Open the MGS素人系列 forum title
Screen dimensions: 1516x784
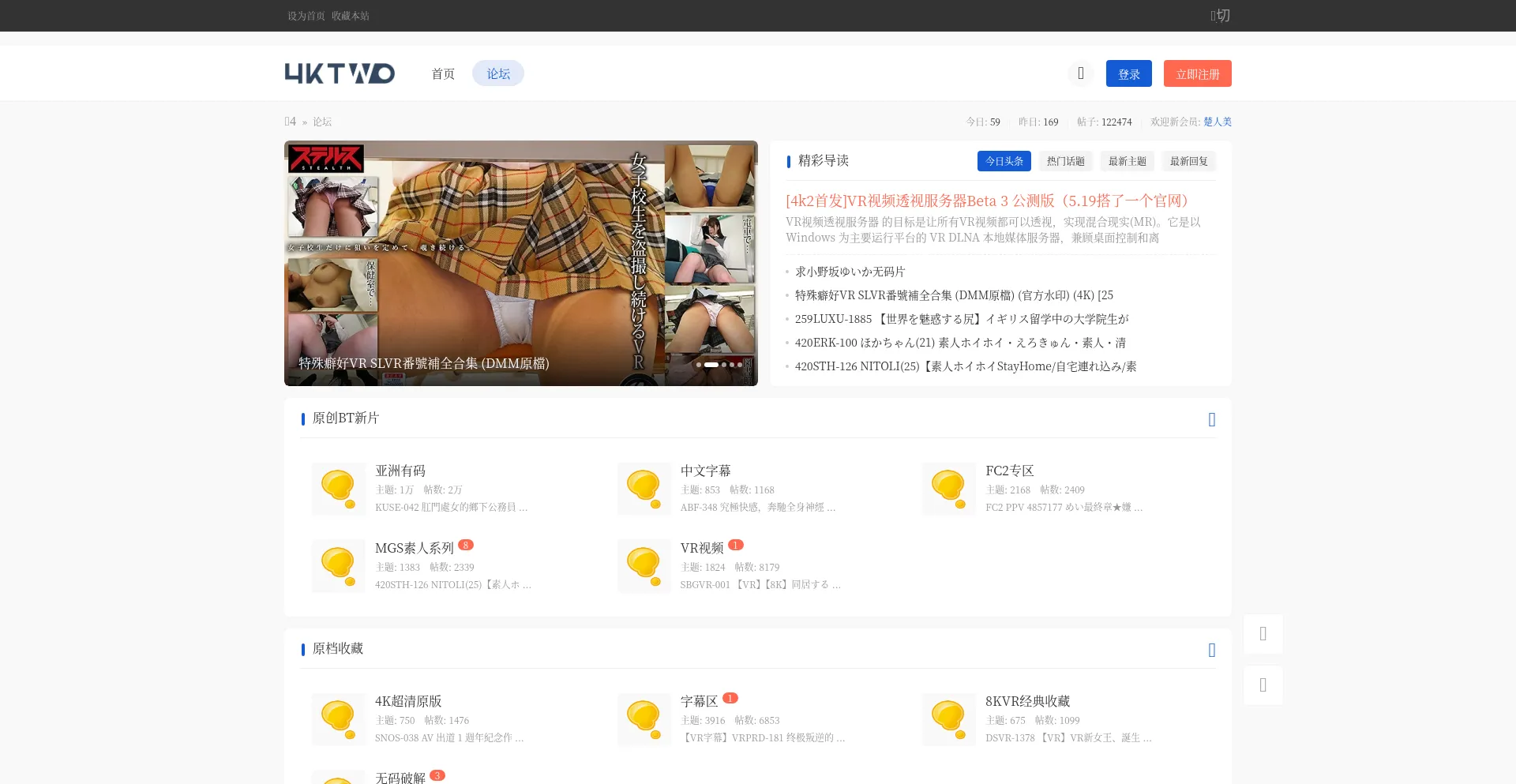coord(415,548)
